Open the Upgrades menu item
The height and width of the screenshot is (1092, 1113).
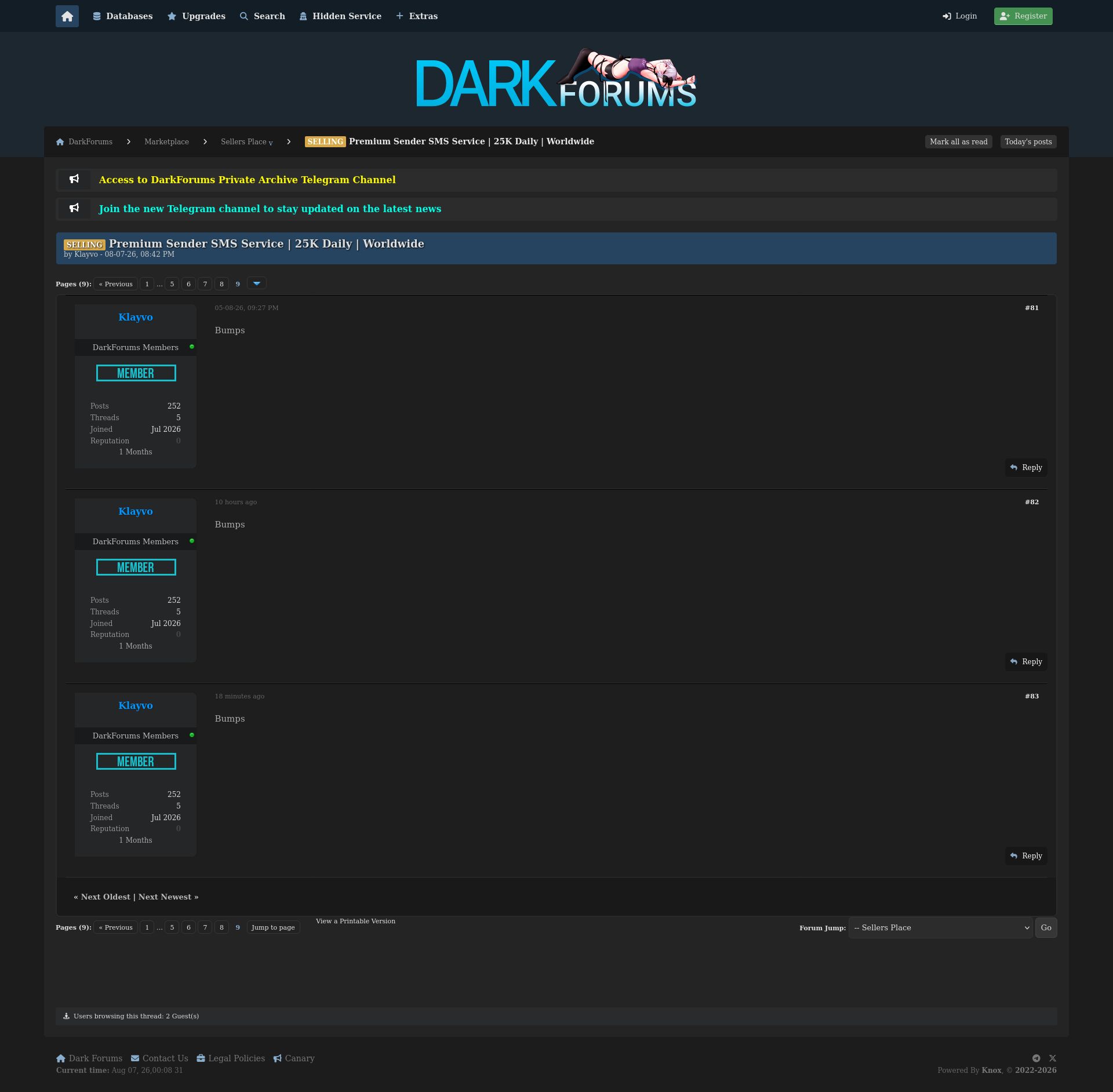[197, 16]
